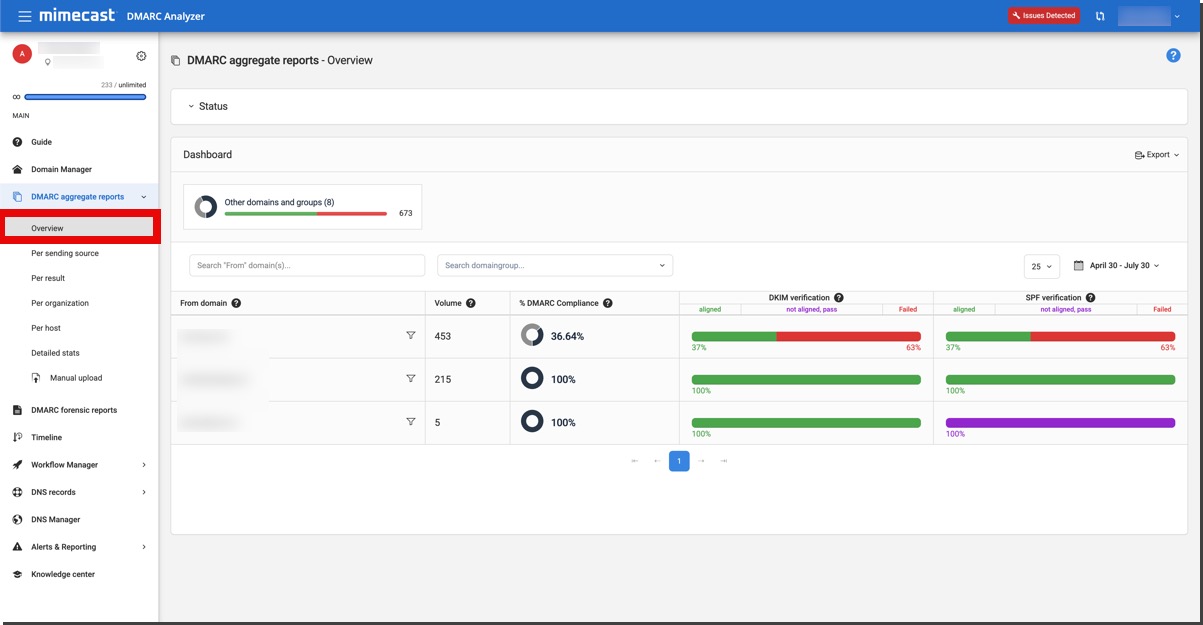Click DKIM bar in the 453 volume row
The height and width of the screenshot is (625, 1203).
pyautogui.click(x=806, y=337)
